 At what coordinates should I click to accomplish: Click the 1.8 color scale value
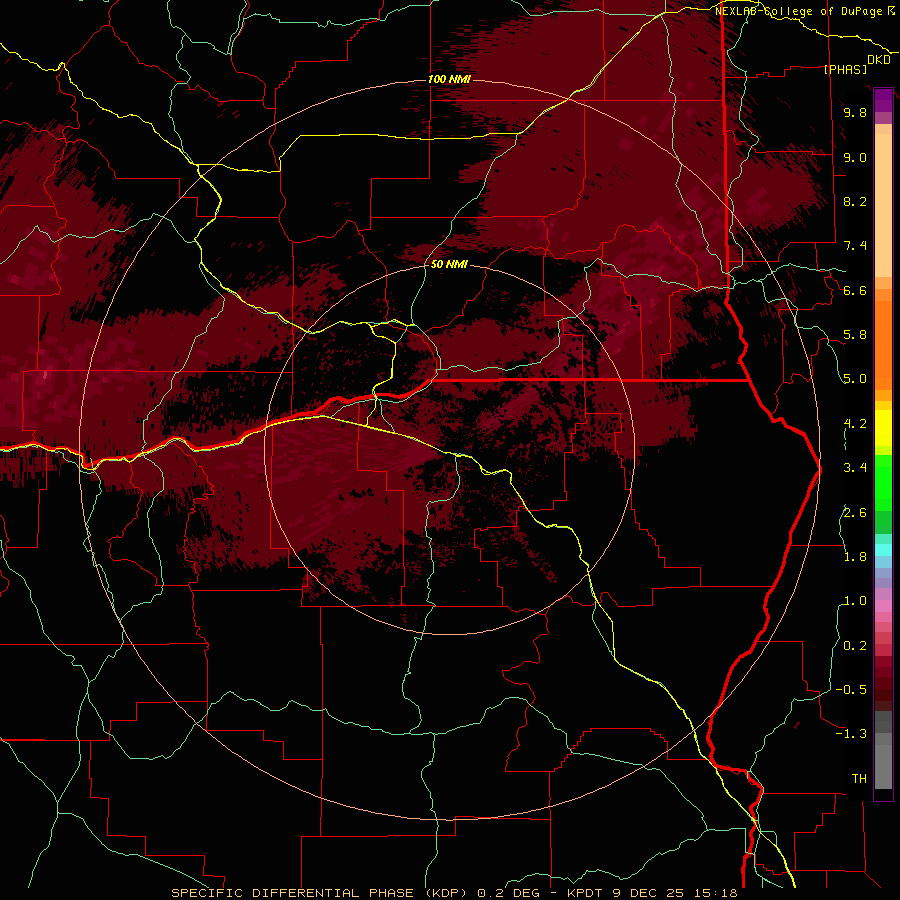pyautogui.click(x=855, y=557)
